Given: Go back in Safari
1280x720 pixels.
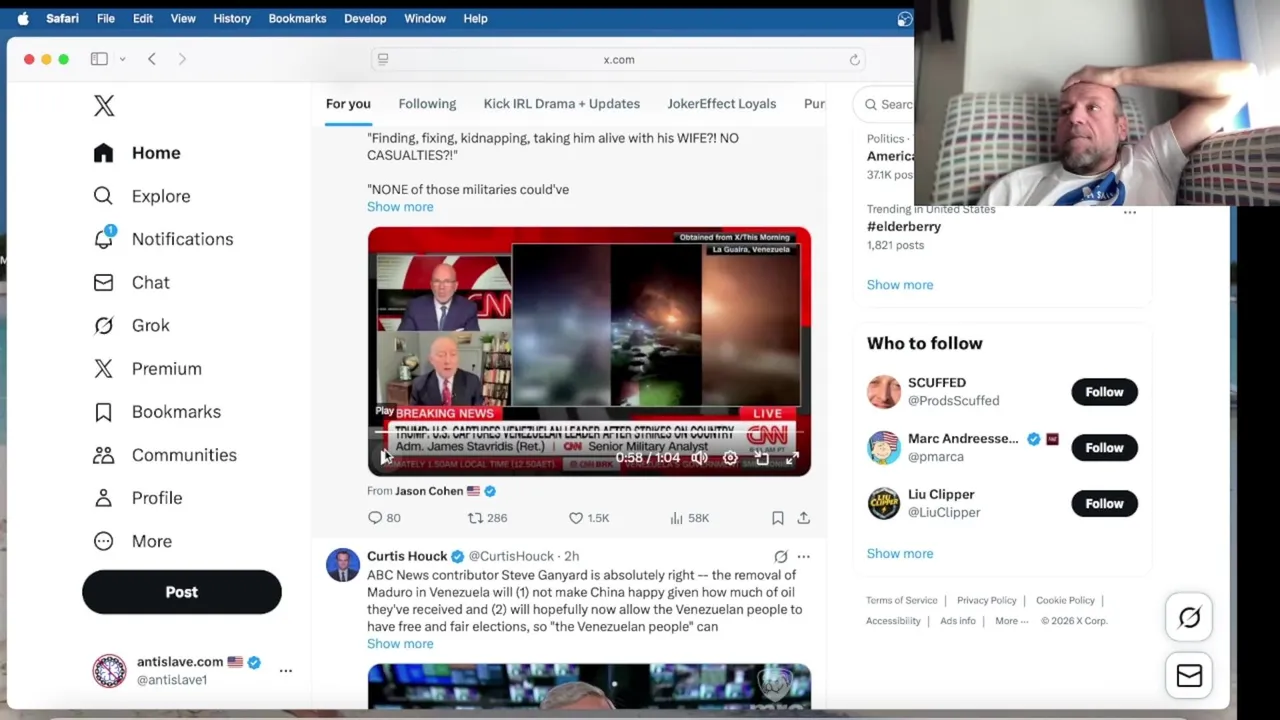Looking at the screenshot, I should [152, 59].
